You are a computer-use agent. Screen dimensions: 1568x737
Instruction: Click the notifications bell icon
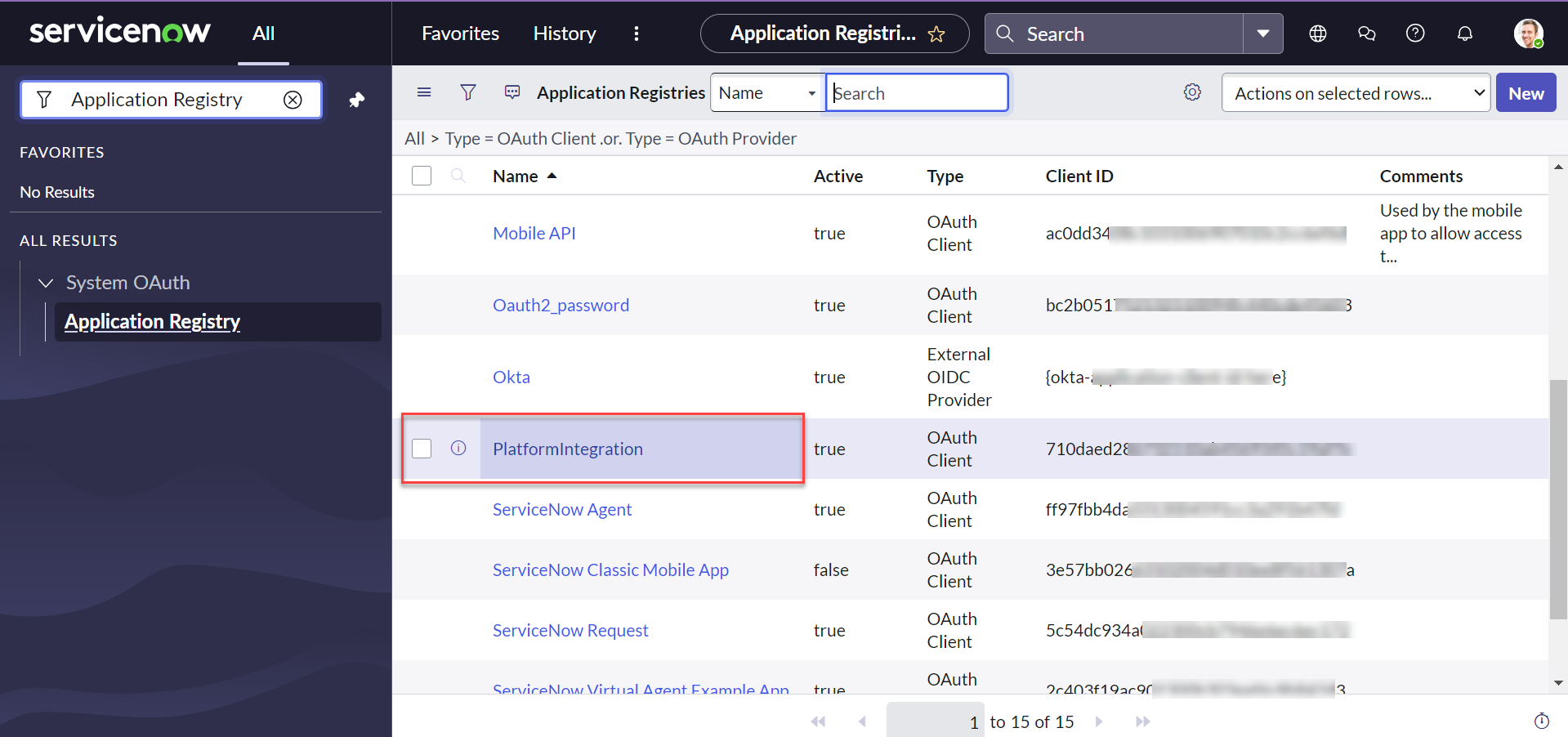coord(1464,33)
